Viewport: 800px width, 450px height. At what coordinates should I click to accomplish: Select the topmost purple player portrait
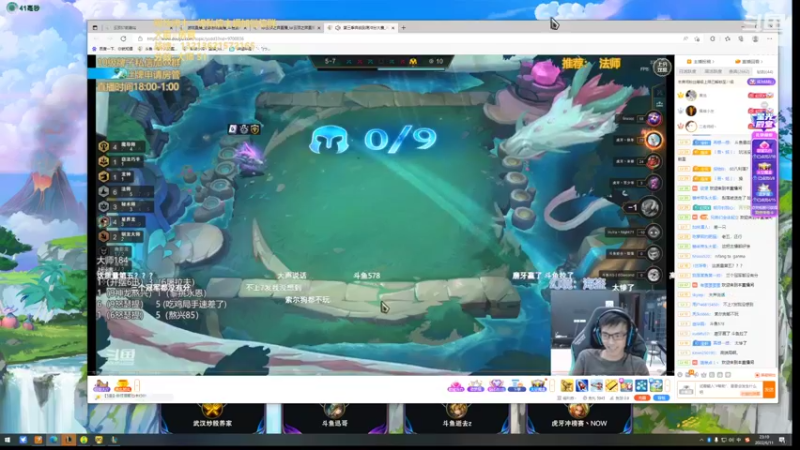(654, 119)
